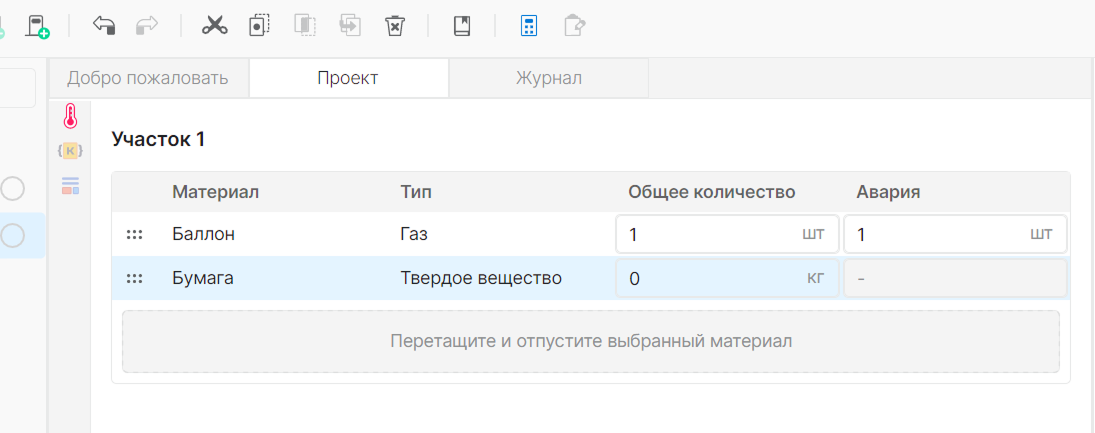1095x433 pixels.
Task: Run calculation with the blue calculator icon
Action: [529, 26]
